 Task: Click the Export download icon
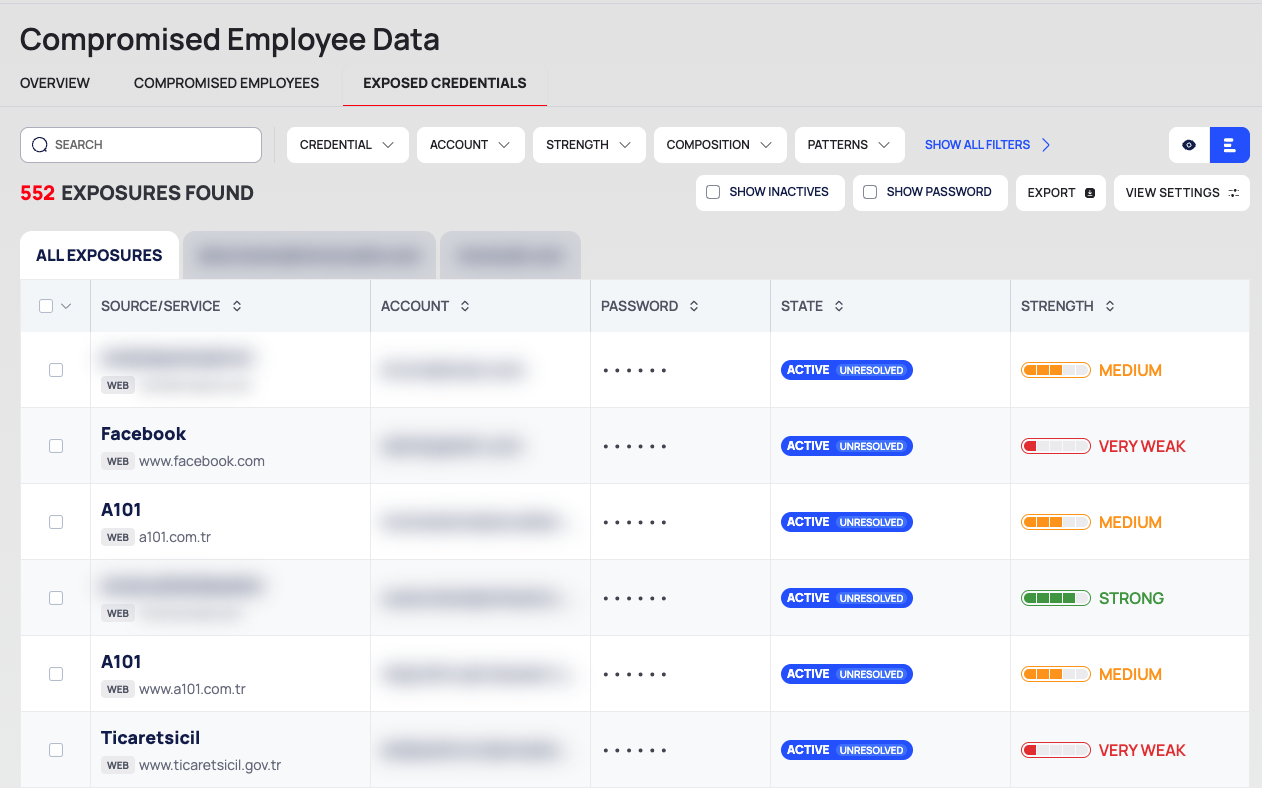tap(1089, 193)
